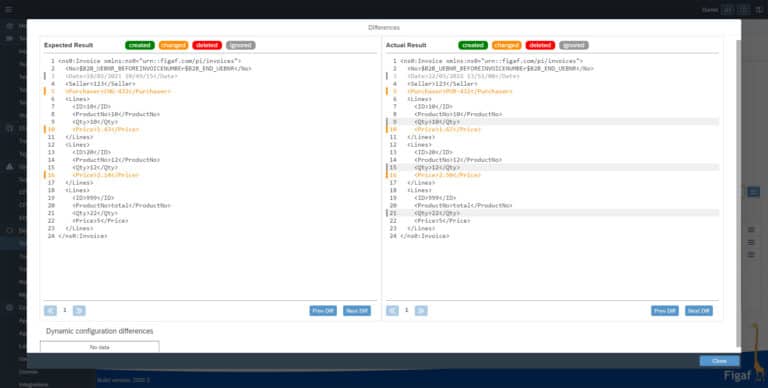The image size is (768, 388).
Task: Select the orange Price line 16 in Actual Result
Action: 447,175
